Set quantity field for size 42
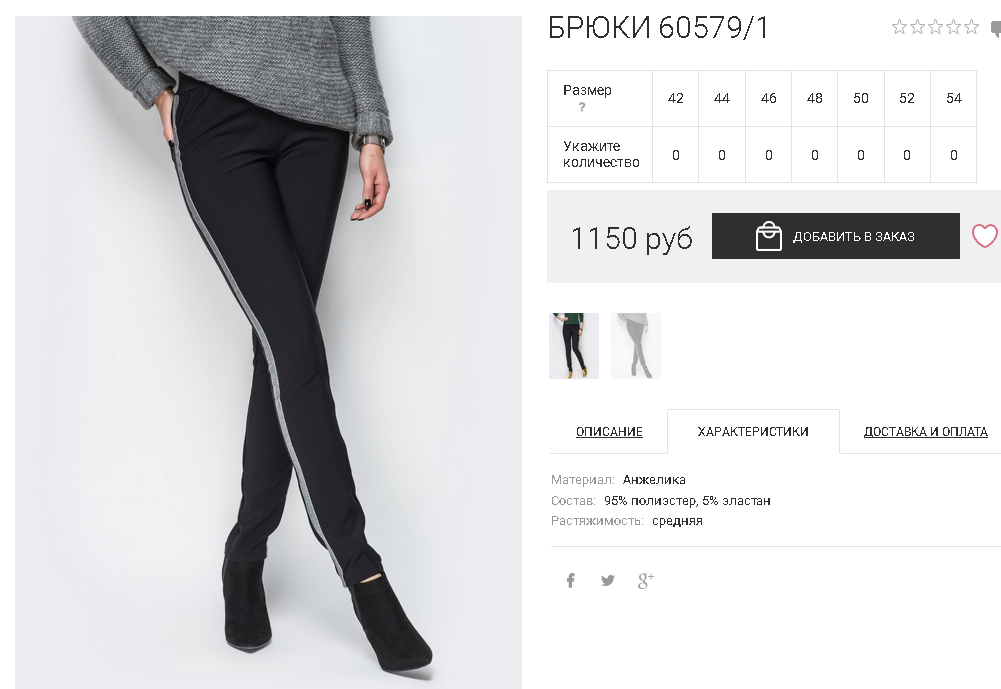The image size is (1001, 689). click(675, 155)
